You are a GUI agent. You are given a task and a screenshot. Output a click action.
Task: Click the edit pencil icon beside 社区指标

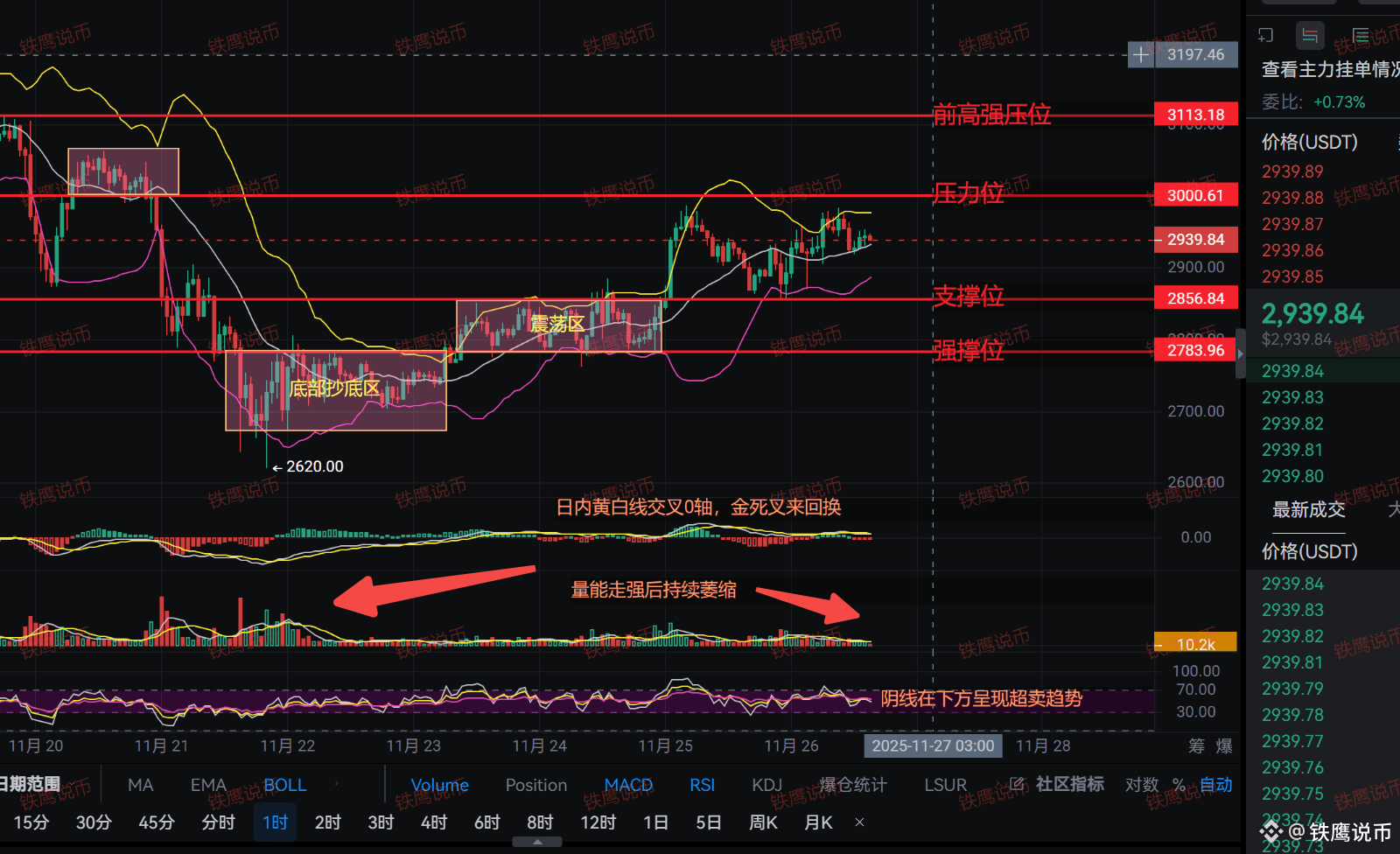[x=1017, y=785]
